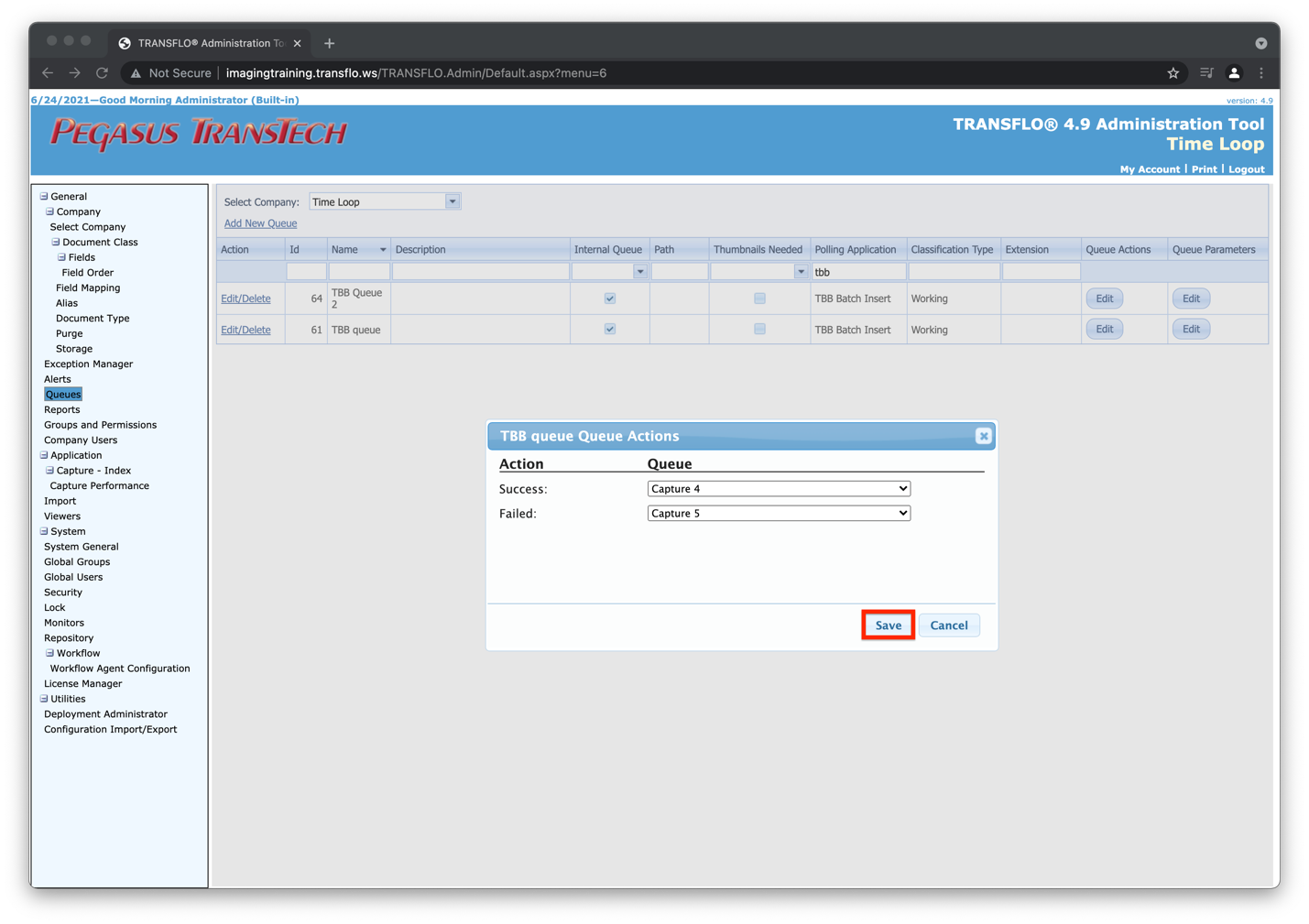Sort by the Name column header
The height and width of the screenshot is (924, 1309).
(x=358, y=249)
